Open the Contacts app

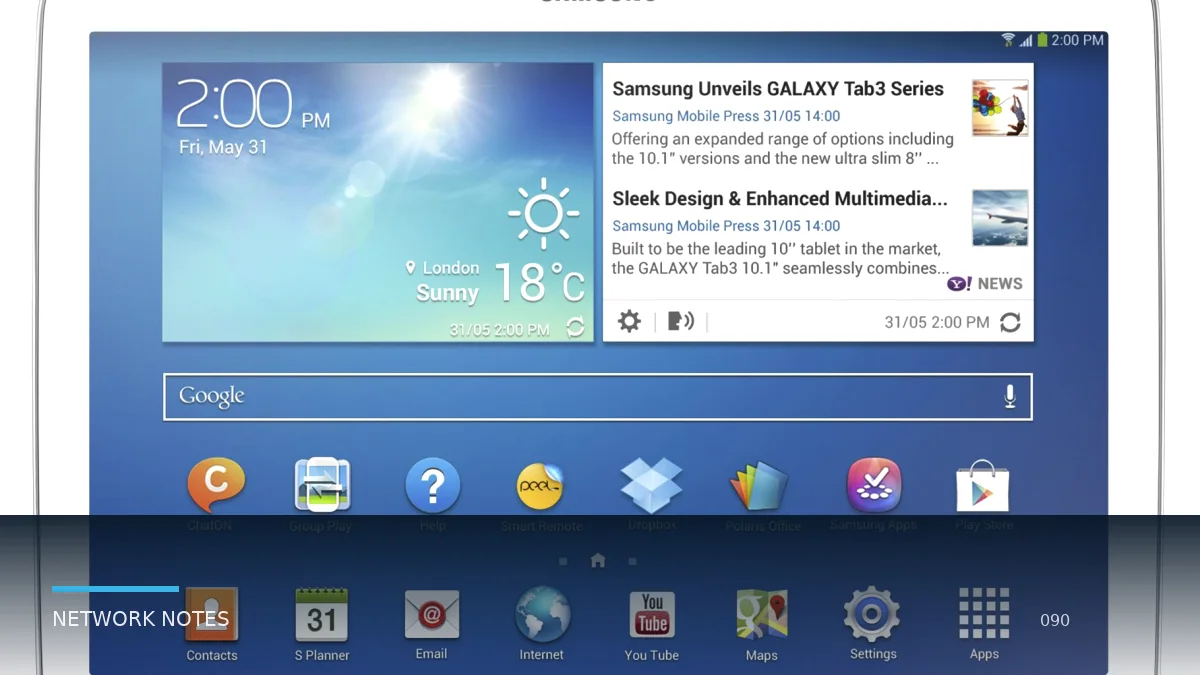tap(212, 615)
